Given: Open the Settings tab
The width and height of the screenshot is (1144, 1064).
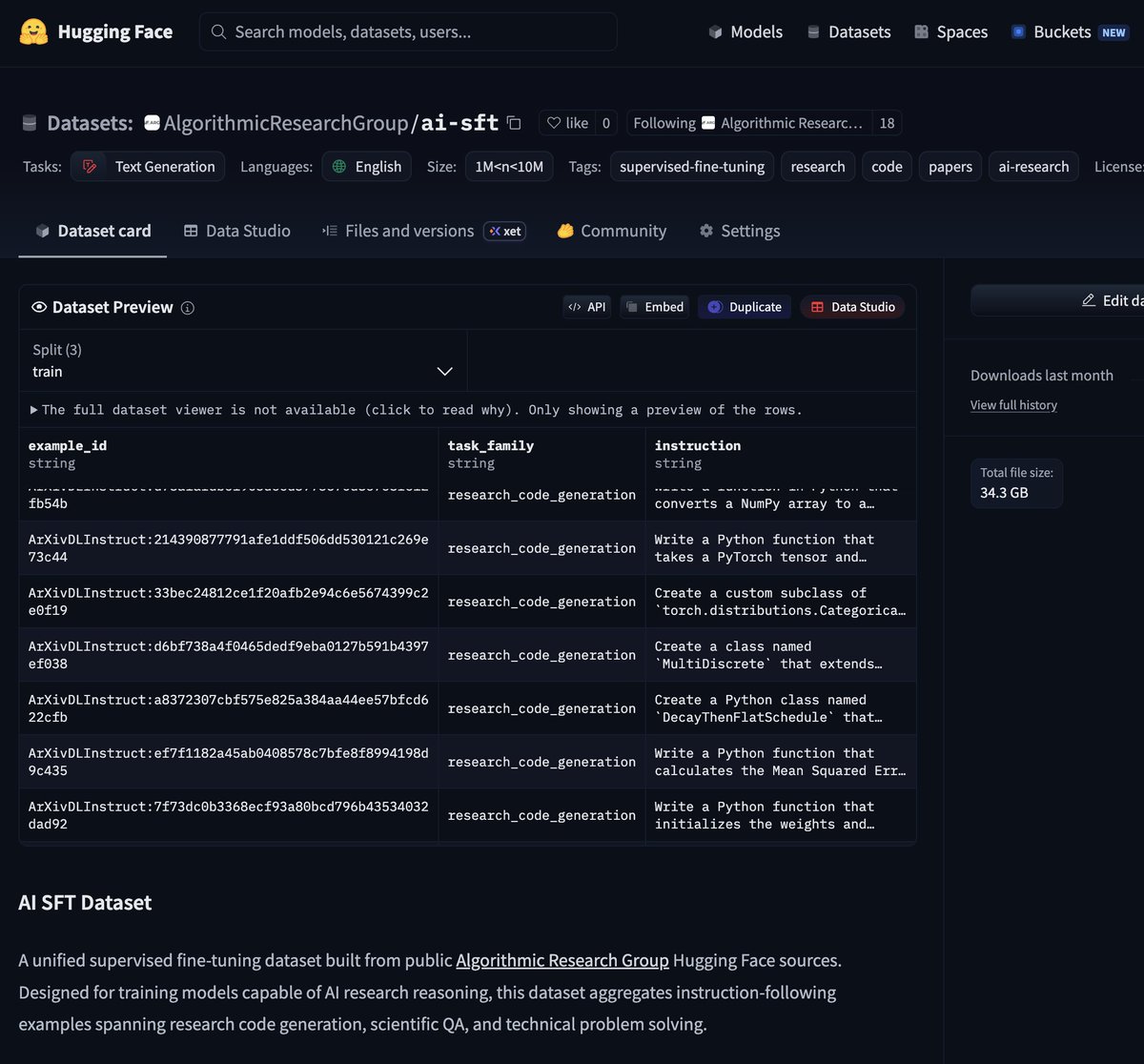Looking at the screenshot, I should click(x=740, y=231).
